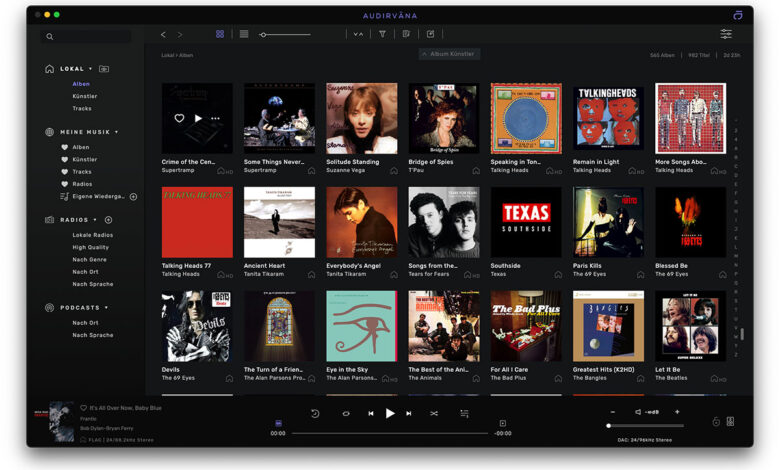Switch to the list view icon

tap(244, 34)
